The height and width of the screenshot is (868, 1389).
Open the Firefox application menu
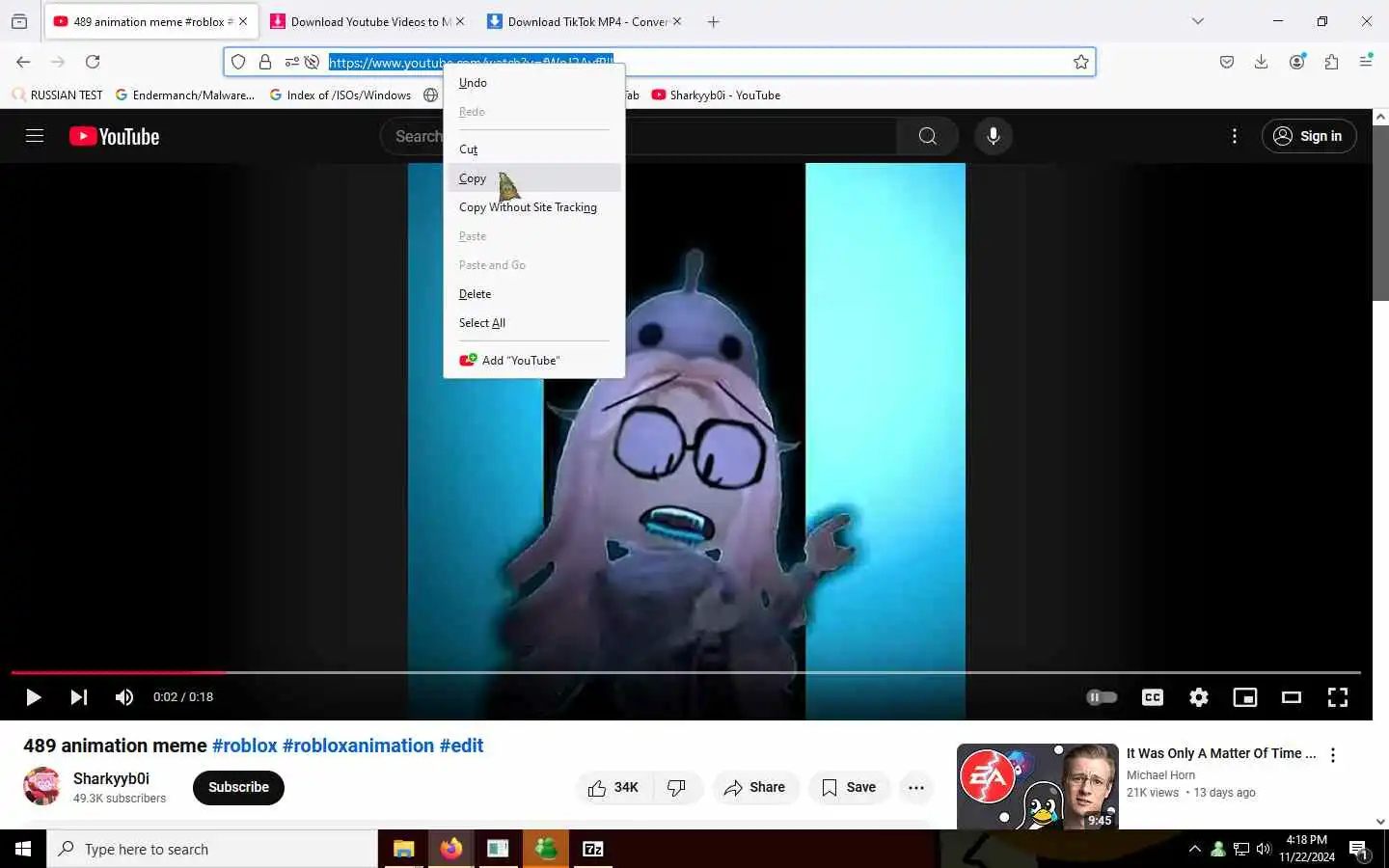(x=1366, y=62)
